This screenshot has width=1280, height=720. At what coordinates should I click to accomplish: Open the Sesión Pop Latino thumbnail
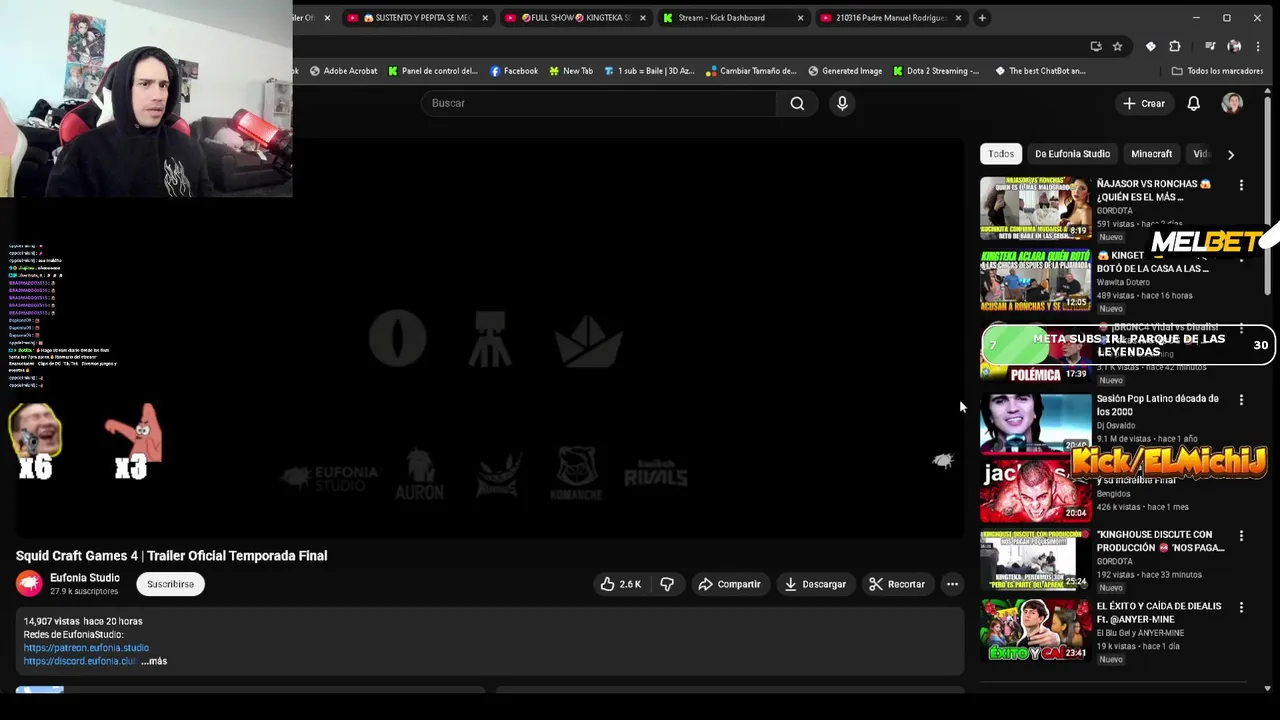(1035, 423)
